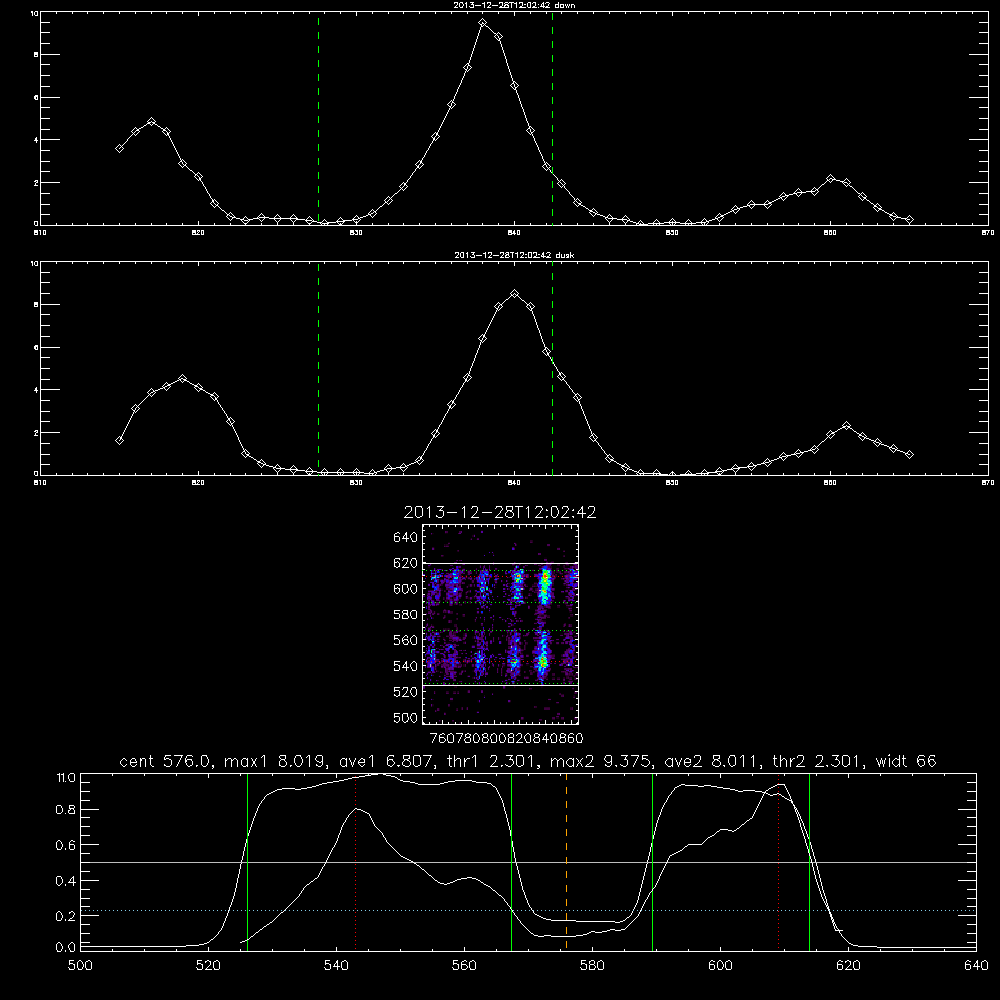Click the heatmap y-axis label 580
1000x1000 pixels.
tap(406, 615)
